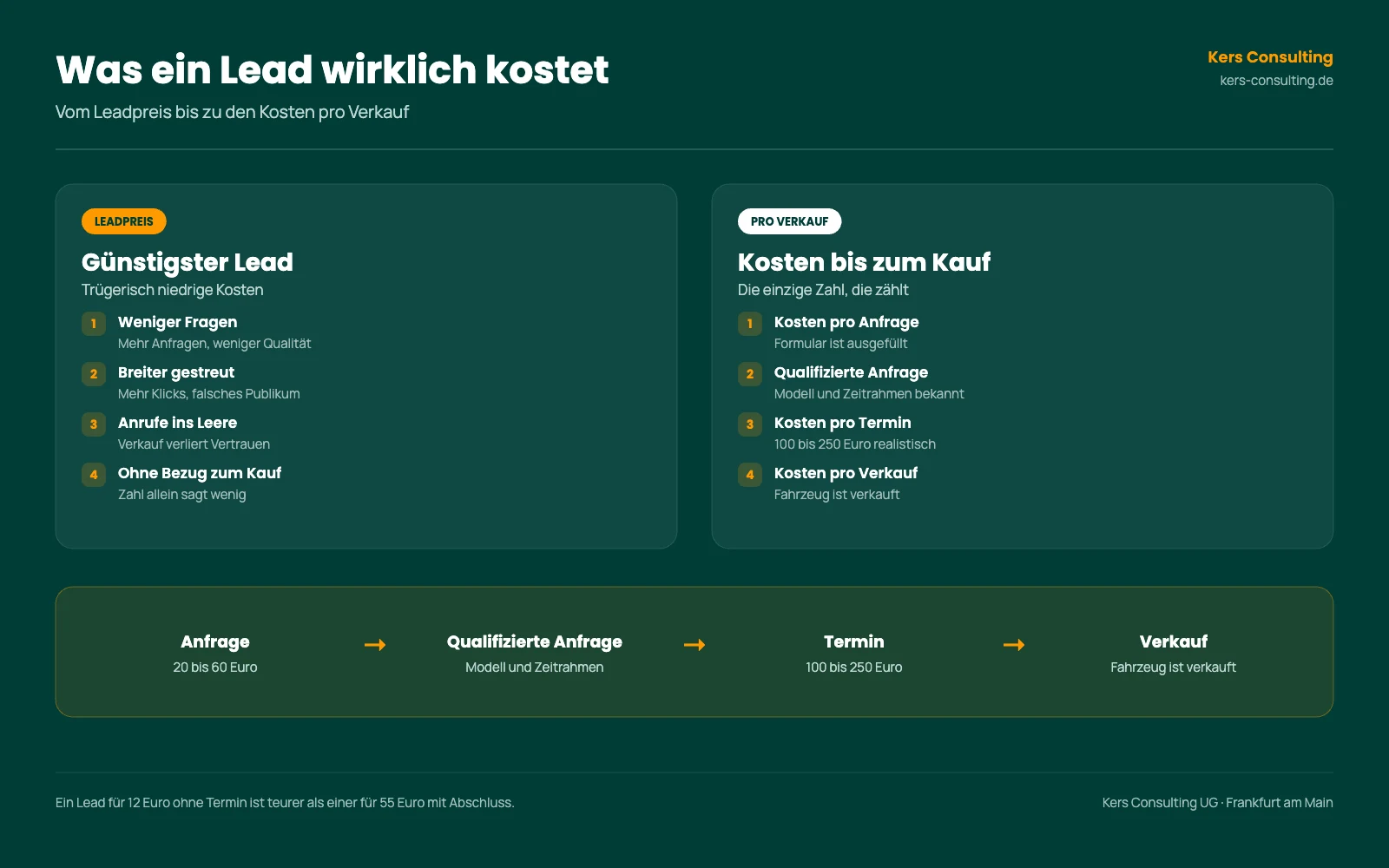Click footer sentence about 12 Euro lead
The image size is (1389, 868).
coord(285,803)
